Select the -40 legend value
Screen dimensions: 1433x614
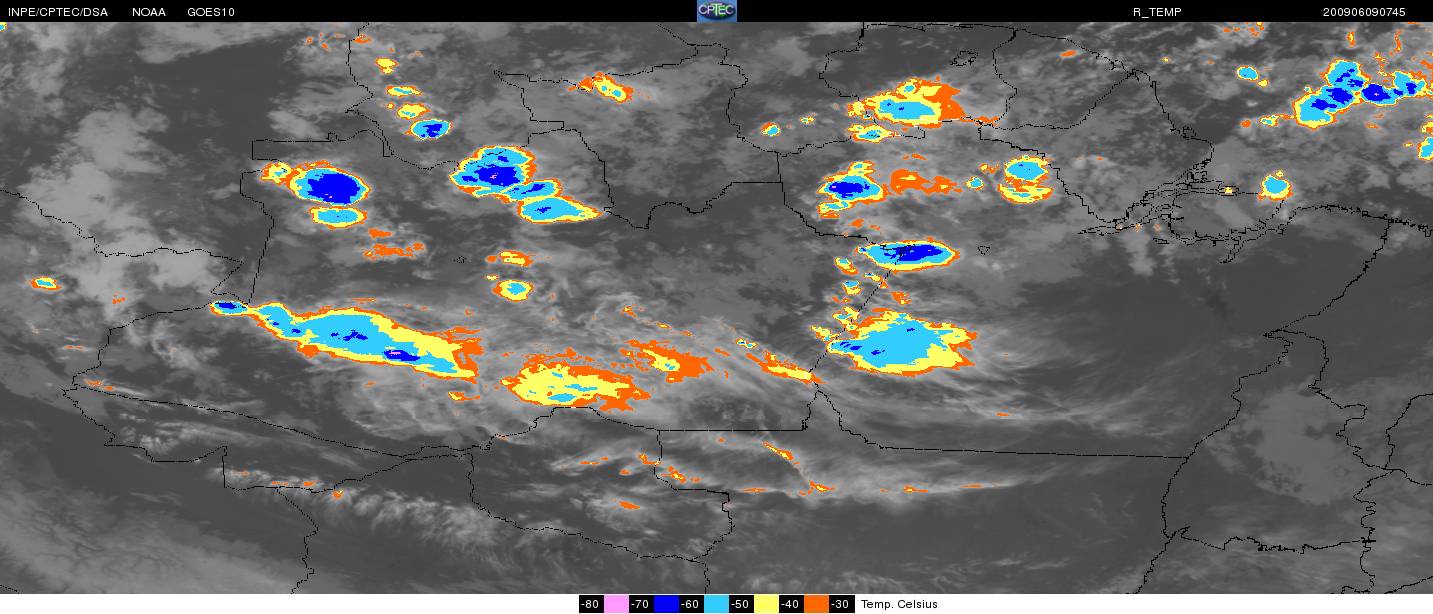point(791,604)
